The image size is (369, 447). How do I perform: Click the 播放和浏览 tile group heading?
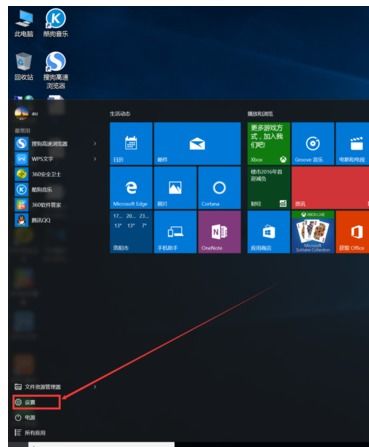pos(260,114)
